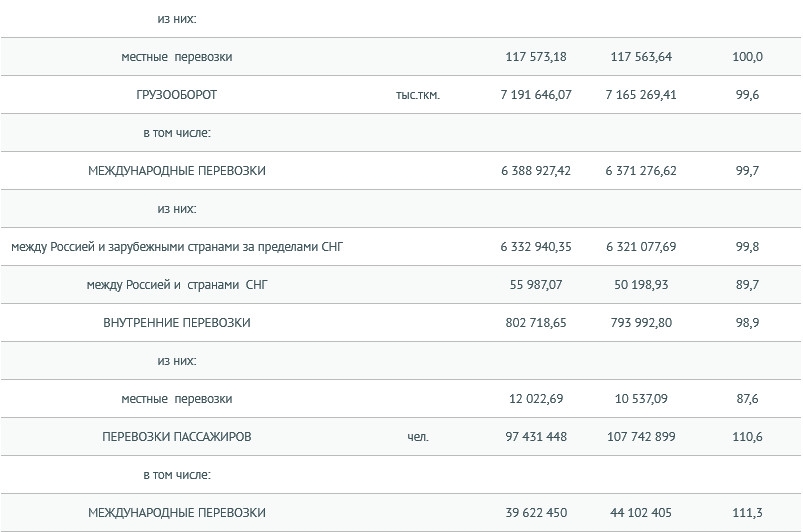Image resolution: width=803 pixels, height=532 pixels.
Task: Click the value 97 431 448
Action: 536,437
